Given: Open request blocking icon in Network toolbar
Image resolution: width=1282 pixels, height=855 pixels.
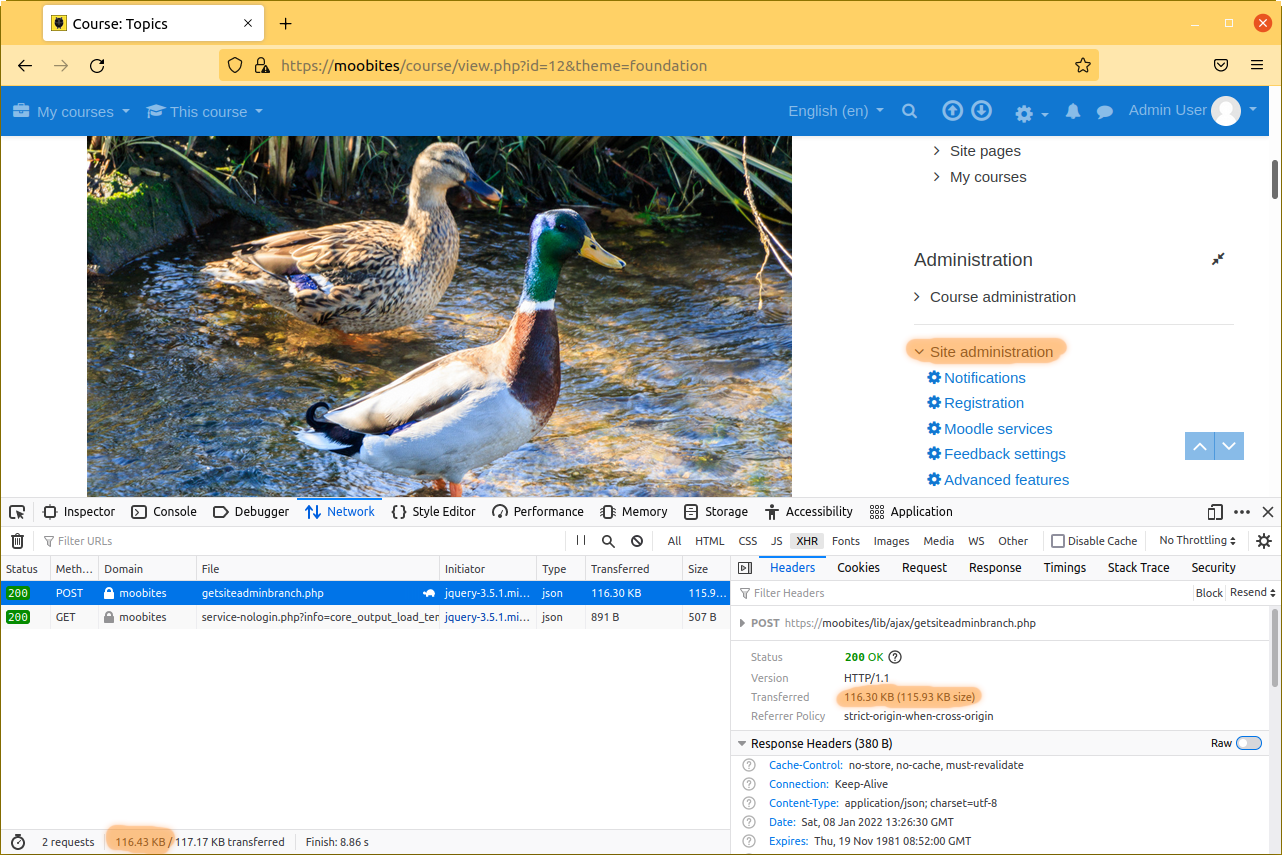Looking at the screenshot, I should pos(637,541).
